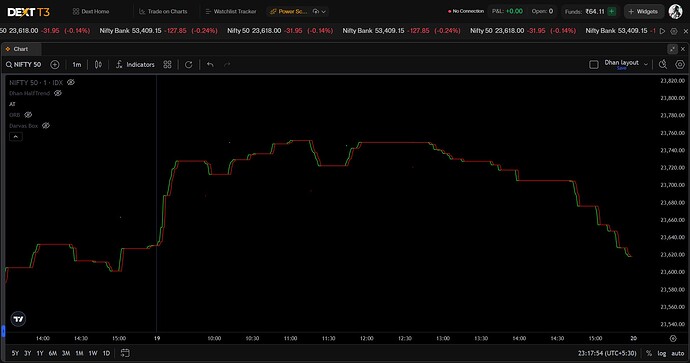Expand the Power Sc... tab dropdown chevron
Screen dimensions: 690x363
(323, 11)
